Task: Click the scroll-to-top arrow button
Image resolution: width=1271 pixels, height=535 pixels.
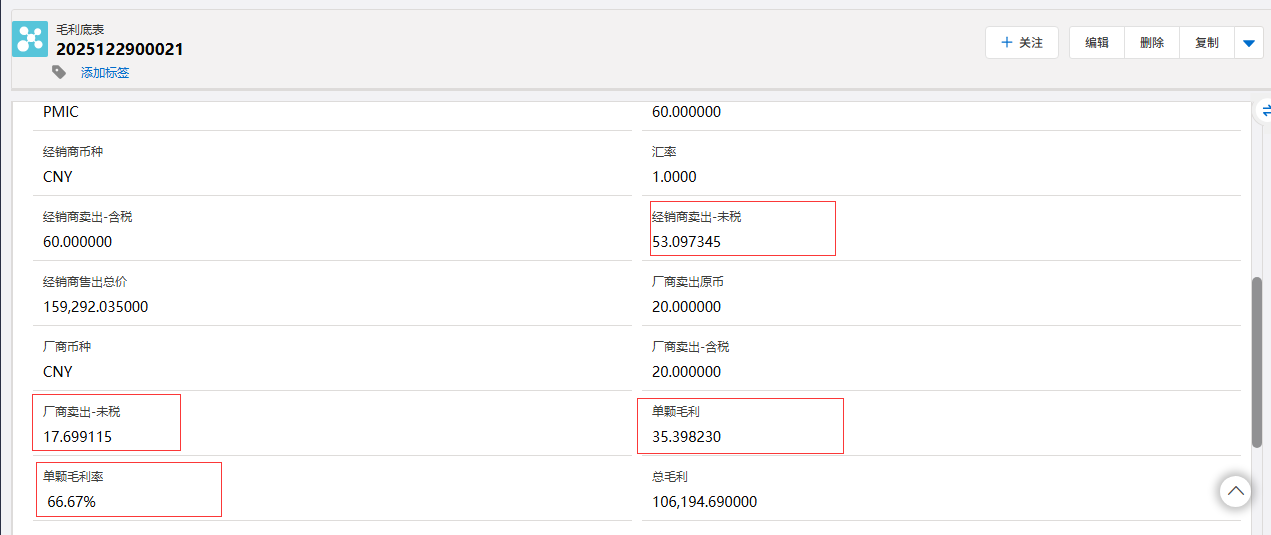Action: coord(1235,491)
